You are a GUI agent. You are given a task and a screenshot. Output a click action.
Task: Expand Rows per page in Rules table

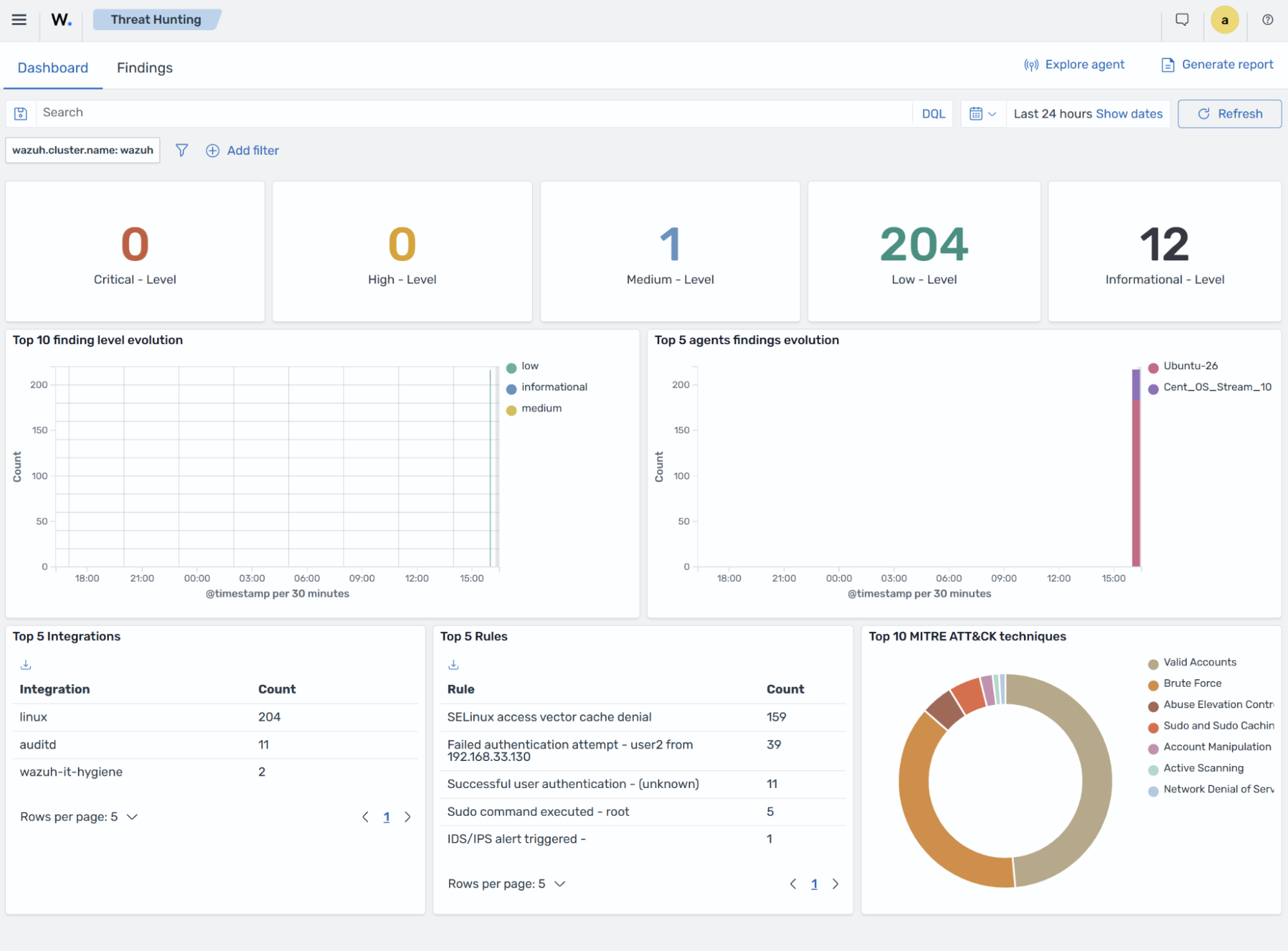507,884
